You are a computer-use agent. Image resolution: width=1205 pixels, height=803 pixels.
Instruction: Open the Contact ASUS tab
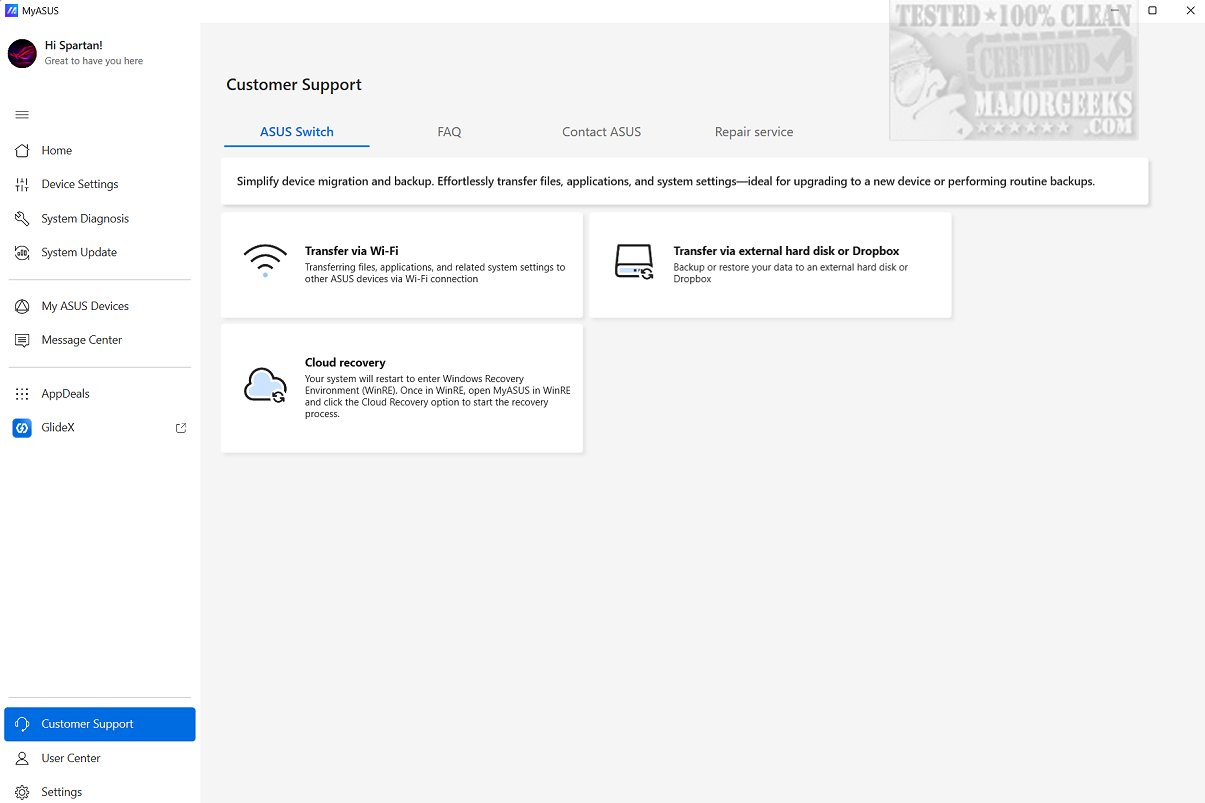(x=601, y=131)
